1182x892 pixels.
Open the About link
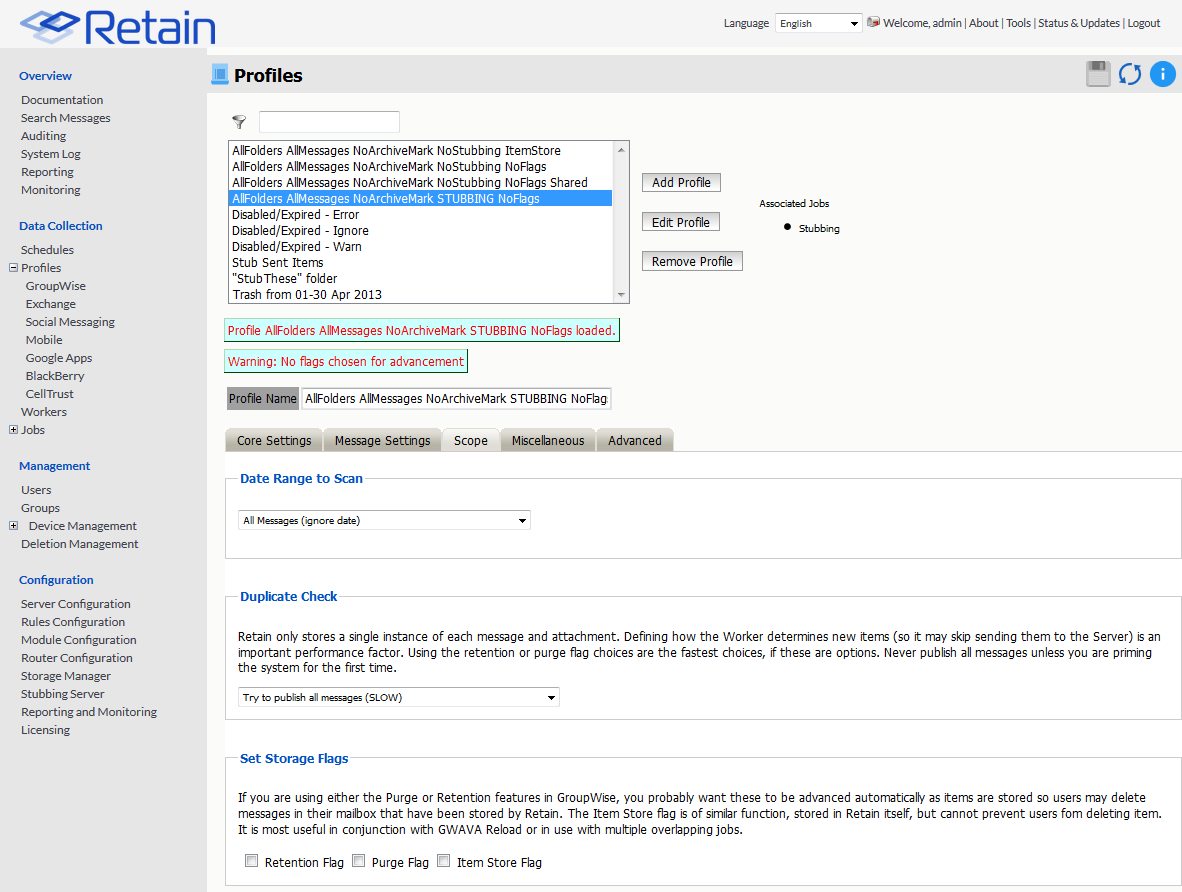click(983, 23)
